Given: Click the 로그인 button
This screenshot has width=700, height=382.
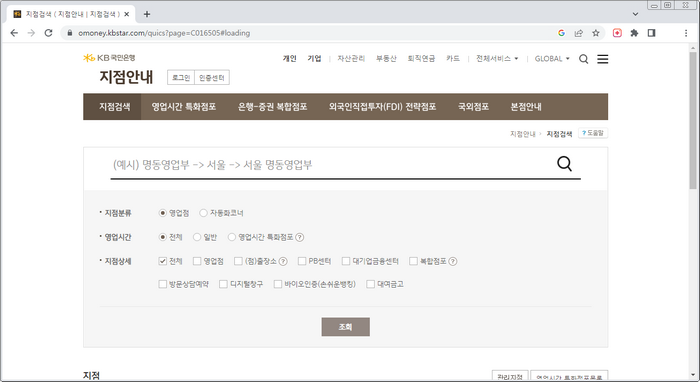Looking at the screenshot, I should click(x=181, y=78).
